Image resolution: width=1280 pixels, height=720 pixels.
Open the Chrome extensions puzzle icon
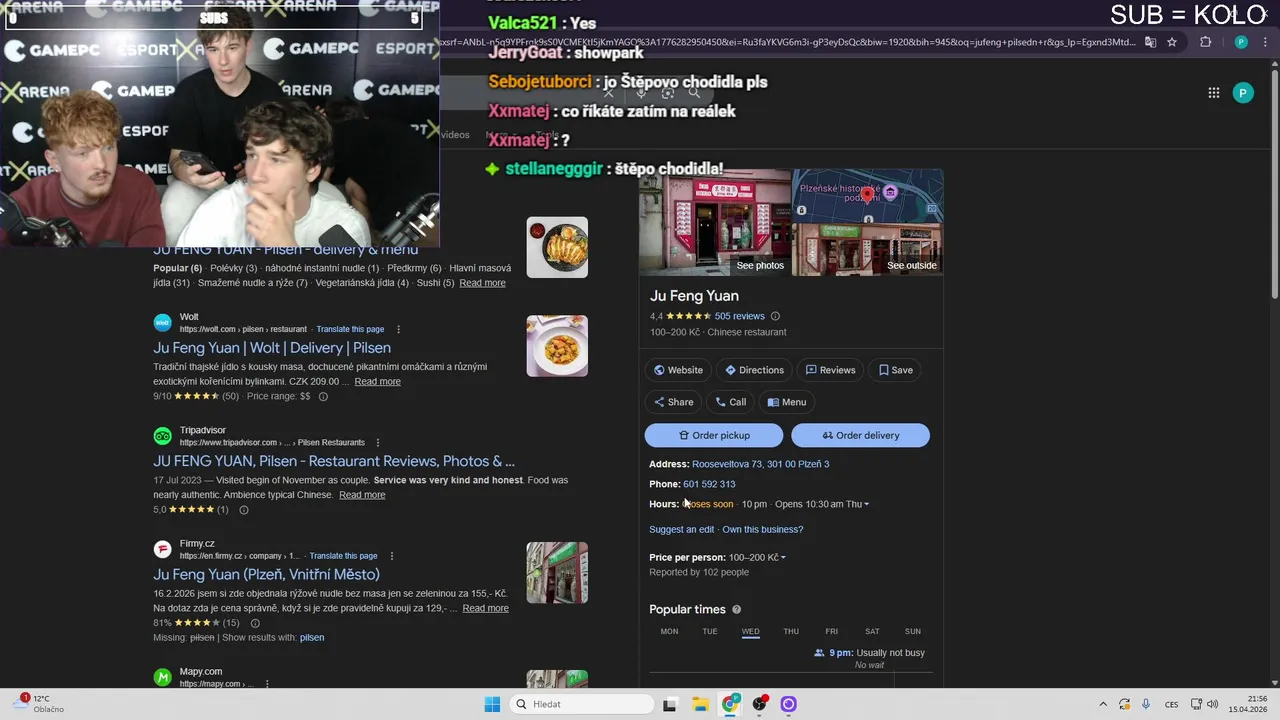(x=1205, y=42)
